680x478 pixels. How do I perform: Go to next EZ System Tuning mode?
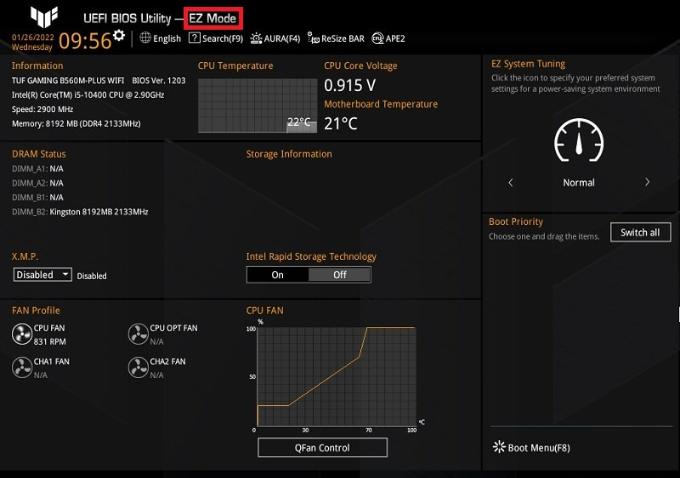647,182
